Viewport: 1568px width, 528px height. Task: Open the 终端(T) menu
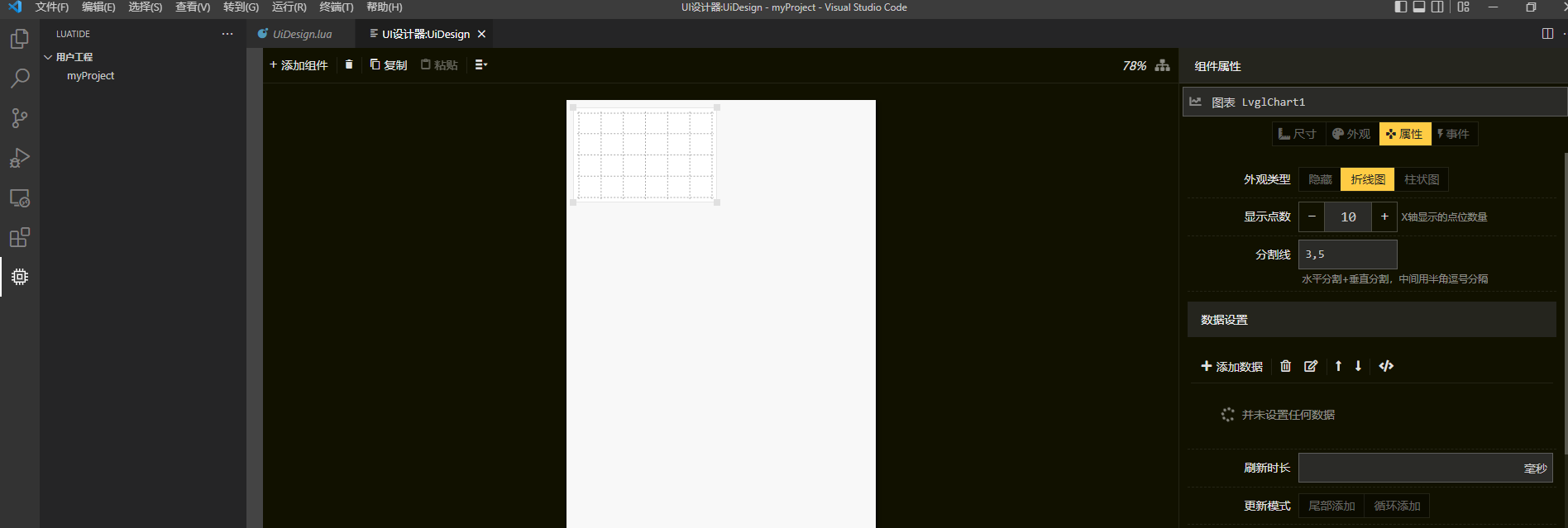(x=337, y=7)
